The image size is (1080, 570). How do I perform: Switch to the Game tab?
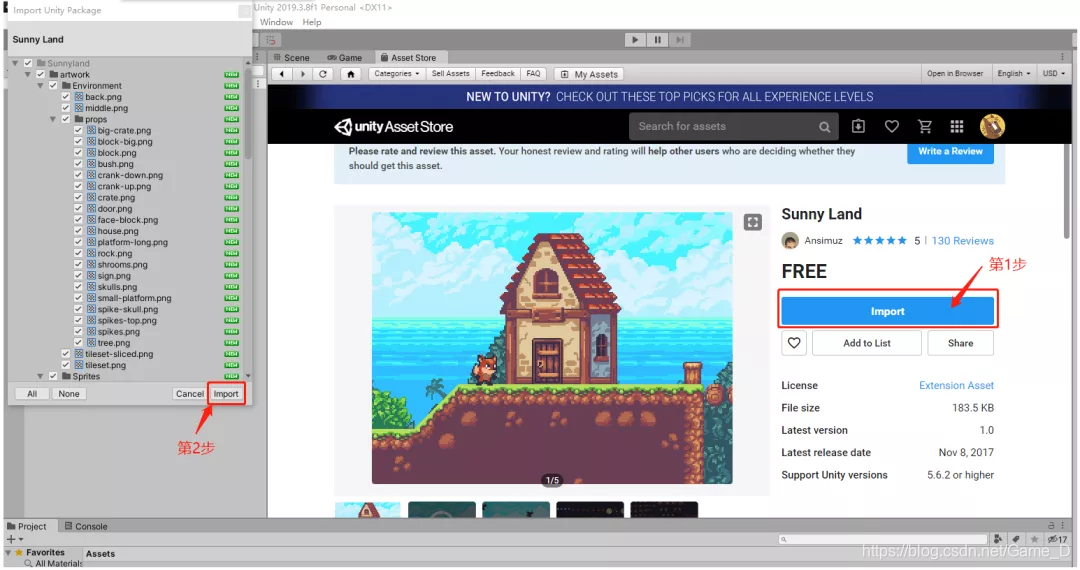point(344,58)
